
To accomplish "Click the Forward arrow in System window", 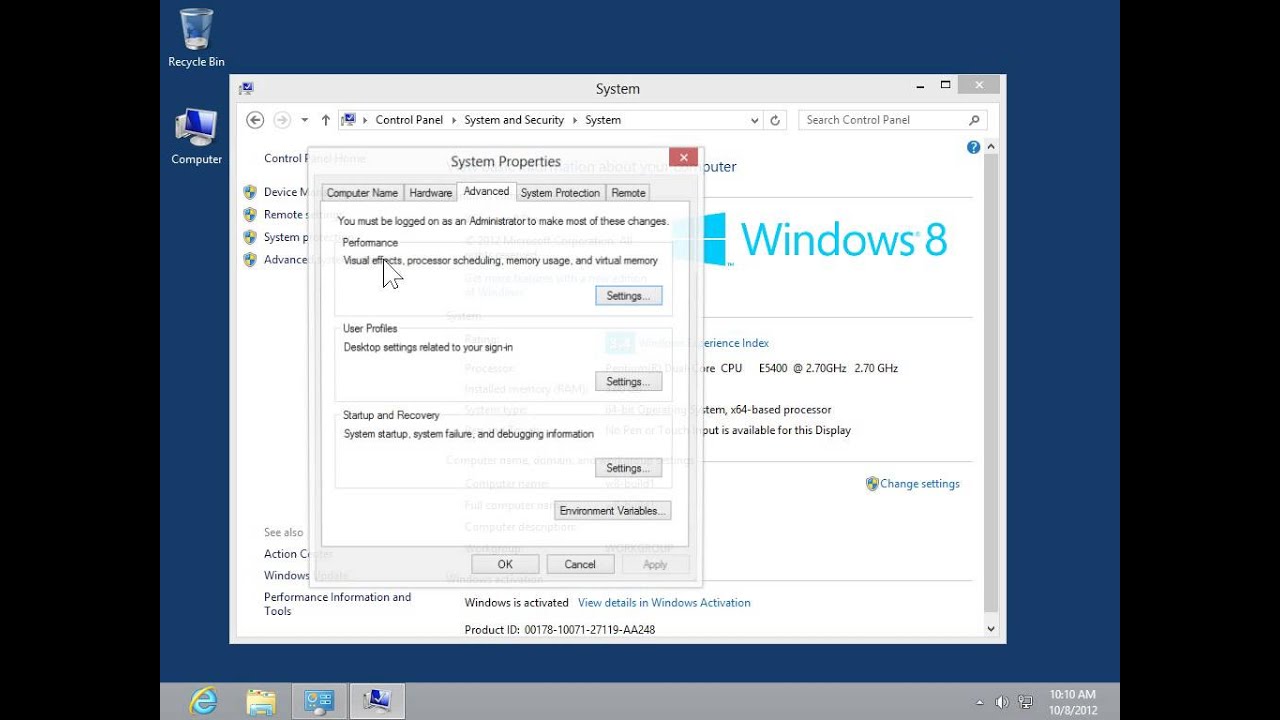I will (x=282, y=120).
